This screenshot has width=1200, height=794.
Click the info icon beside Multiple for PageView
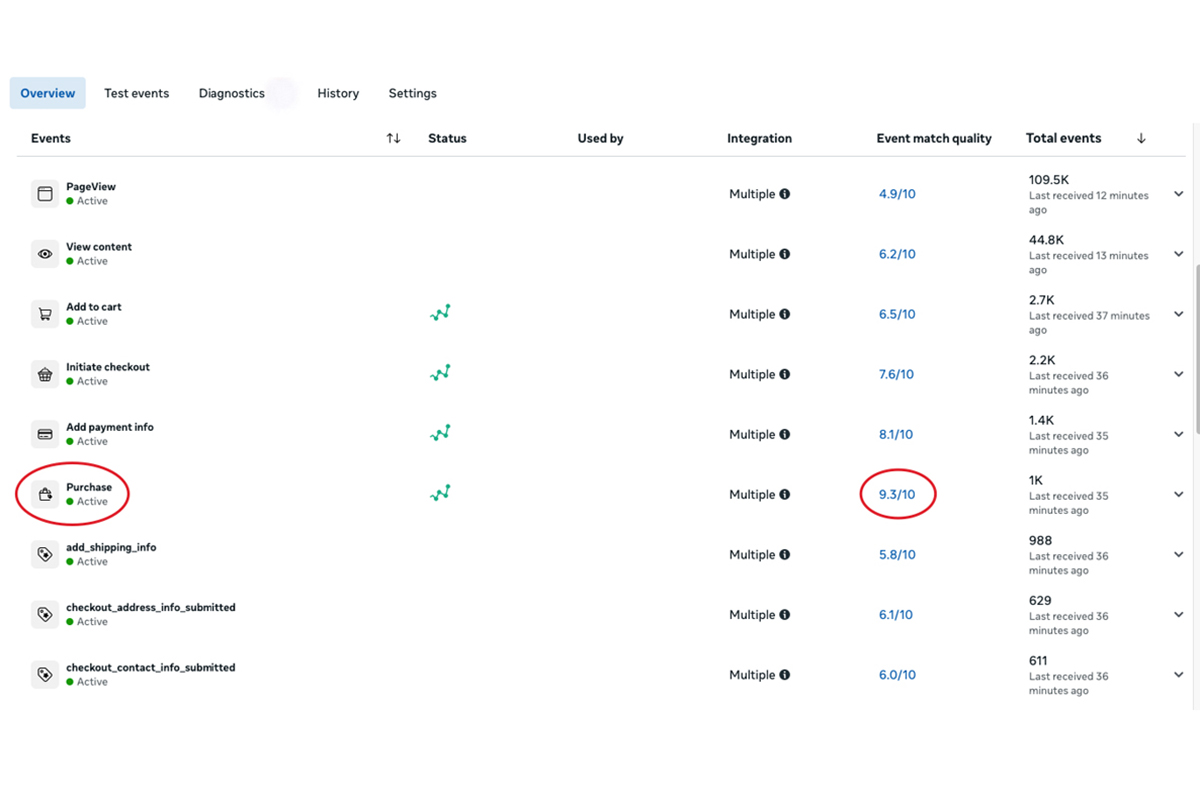coord(785,194)
